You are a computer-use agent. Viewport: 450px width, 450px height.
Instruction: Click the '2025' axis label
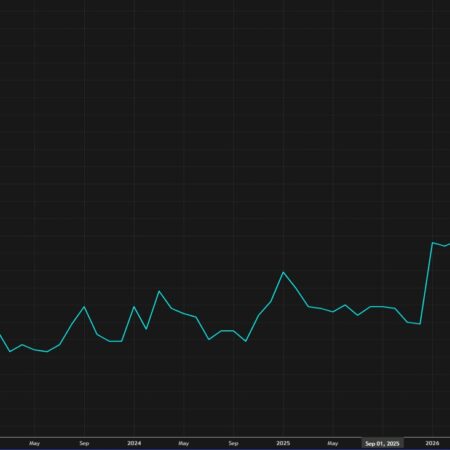click(x=283, y=443)
